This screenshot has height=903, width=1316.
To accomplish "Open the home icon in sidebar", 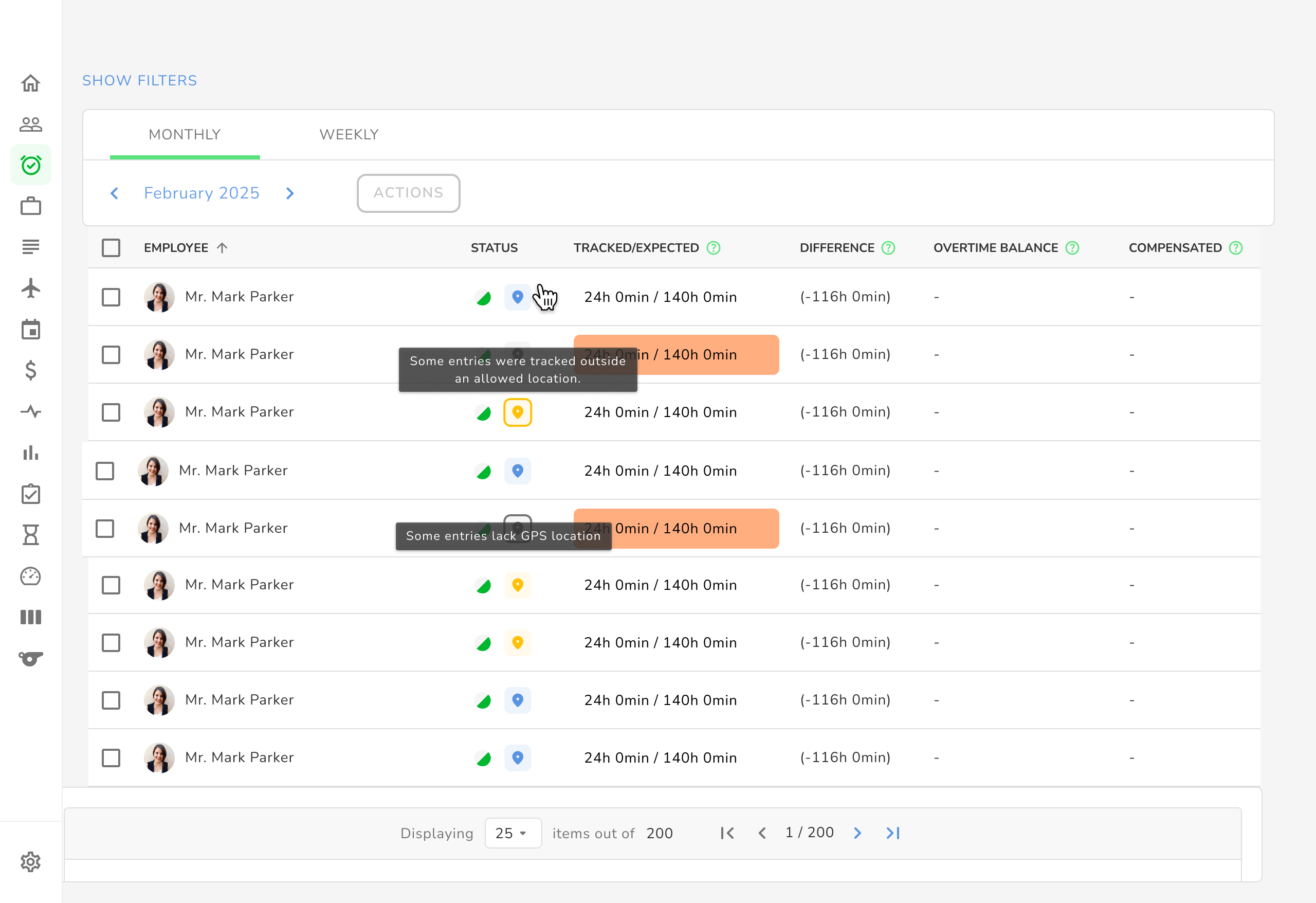I will pyautogui.click(x=30, y=83).
